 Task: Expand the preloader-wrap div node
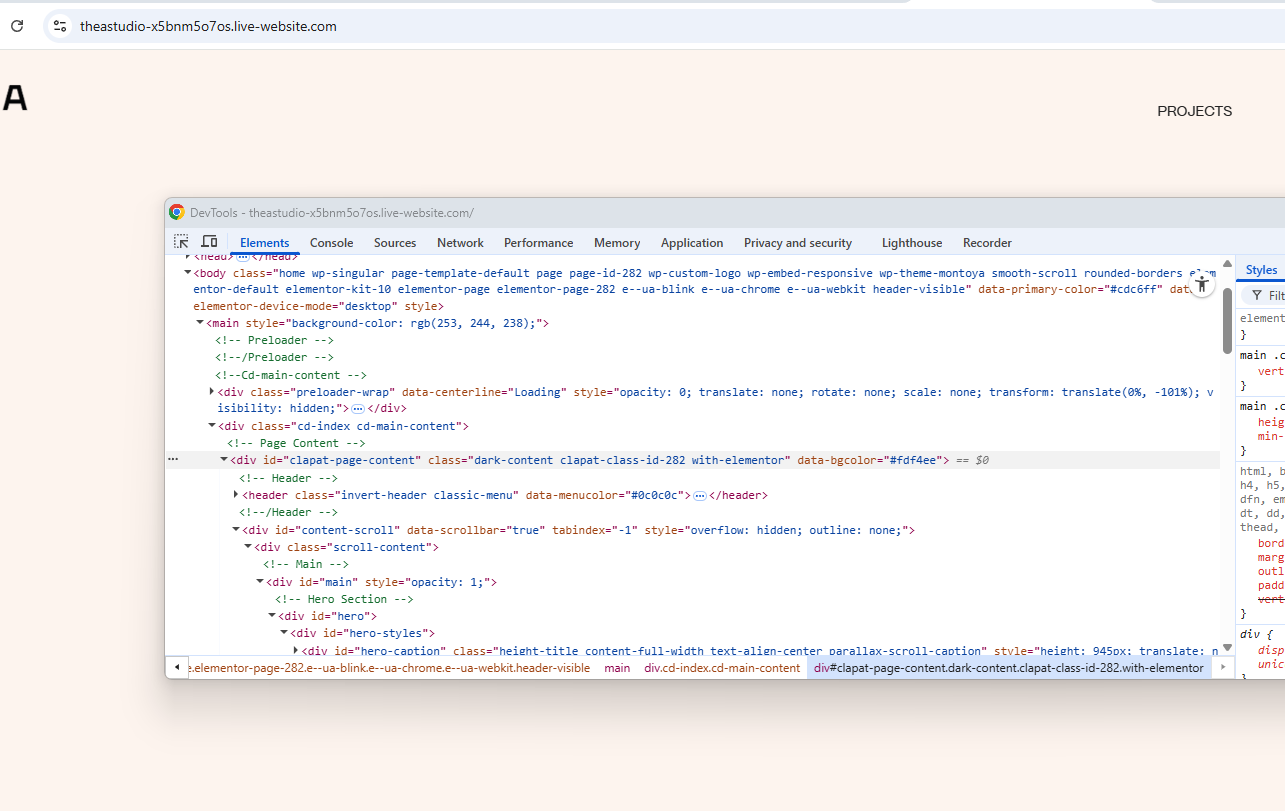211,391
